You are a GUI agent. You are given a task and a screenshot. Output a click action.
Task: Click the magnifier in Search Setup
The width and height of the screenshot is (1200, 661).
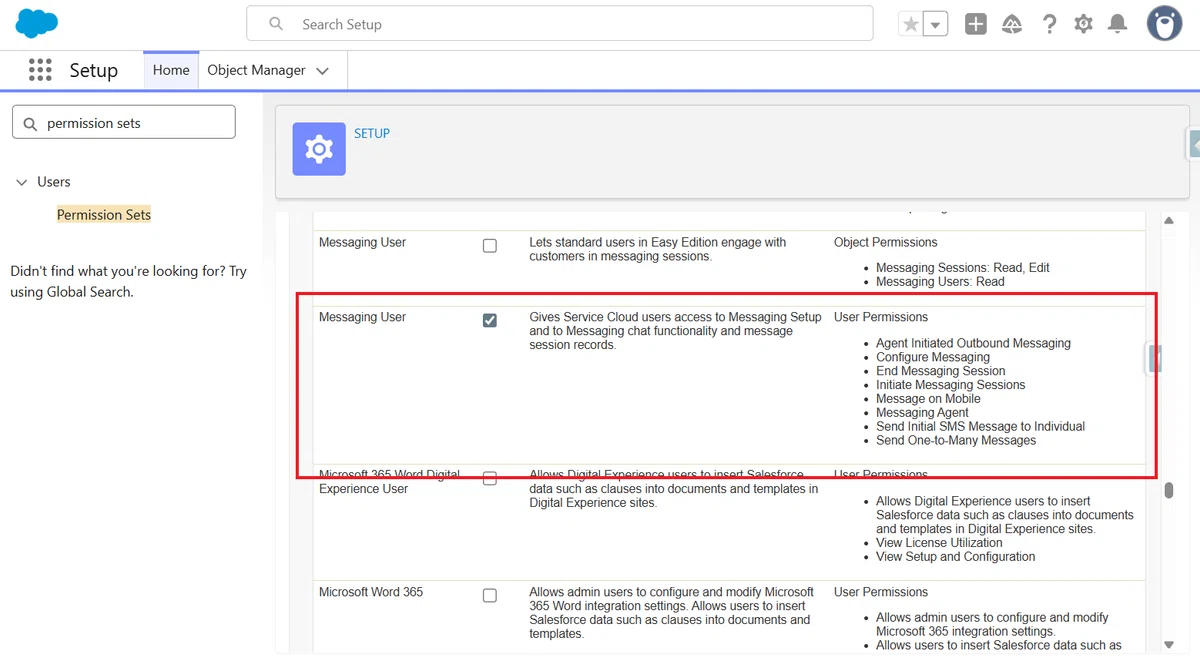277,24
